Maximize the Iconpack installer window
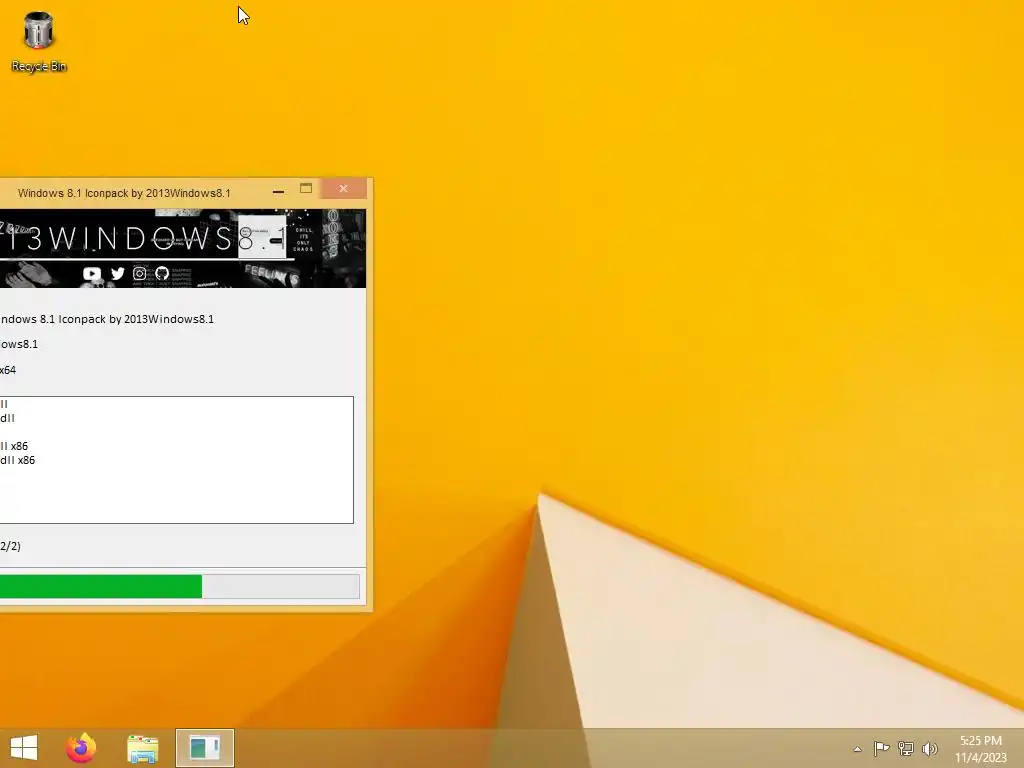This screenshot has width=1024, height=768. point(306,189)
